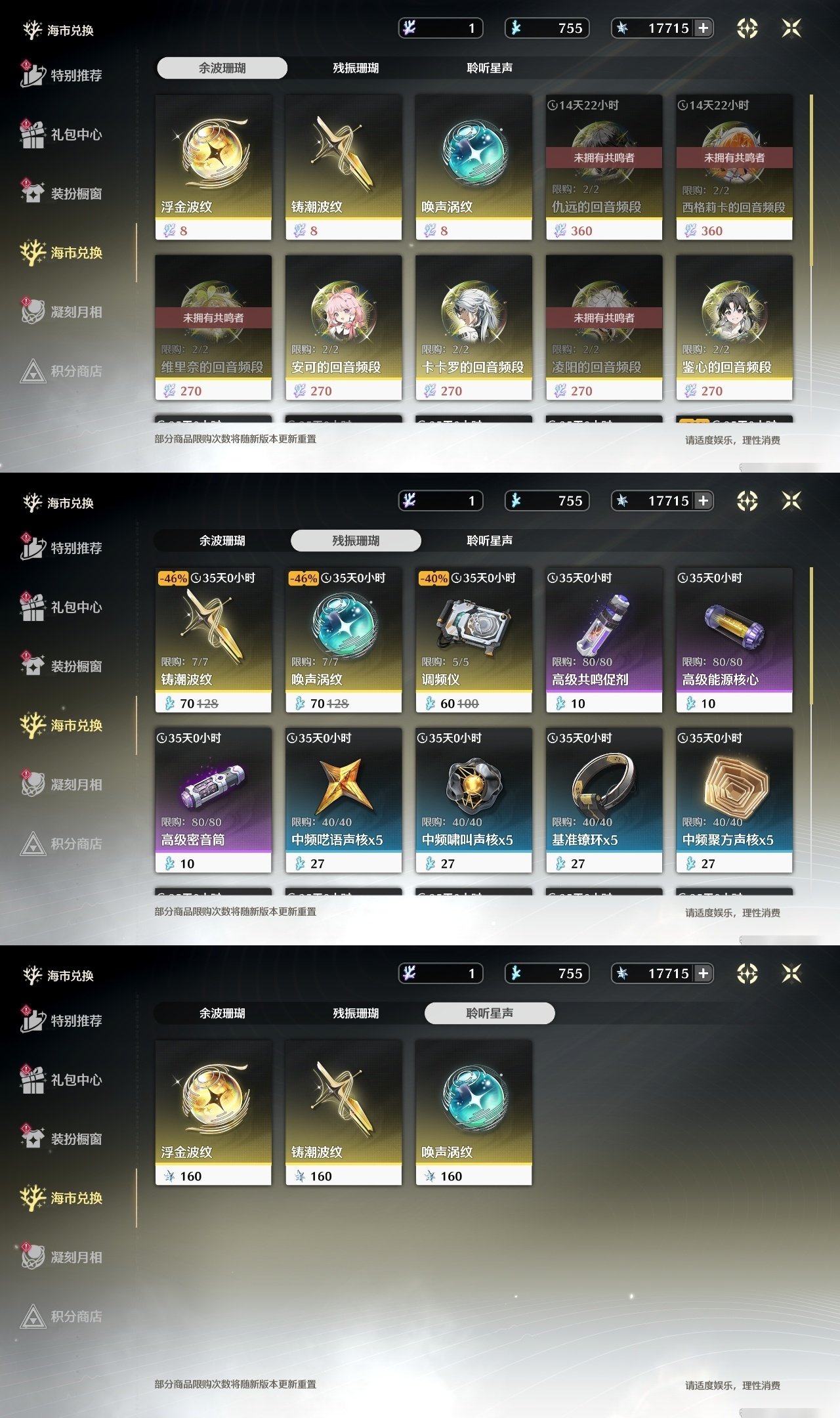Select 浮金波纹 priced at 8 coral
Screen dimensions: 840x1418
pos(213,167)
